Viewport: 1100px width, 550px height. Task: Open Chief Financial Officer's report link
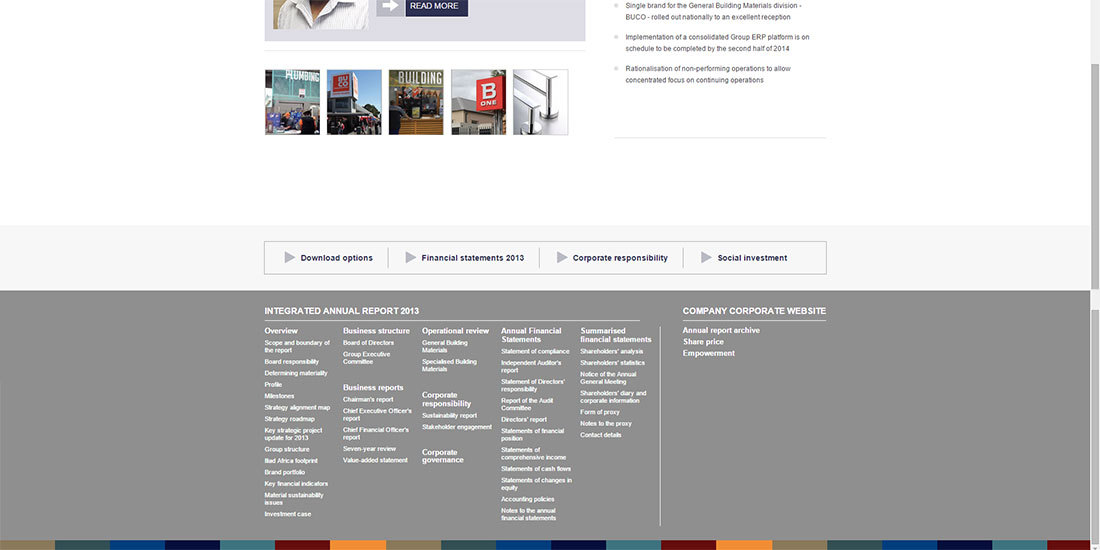376,434
